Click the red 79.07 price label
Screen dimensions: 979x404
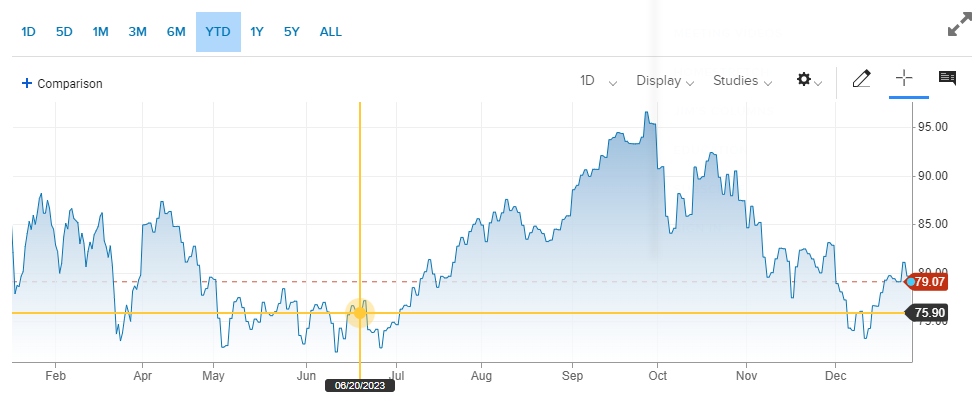click(929, 282)
